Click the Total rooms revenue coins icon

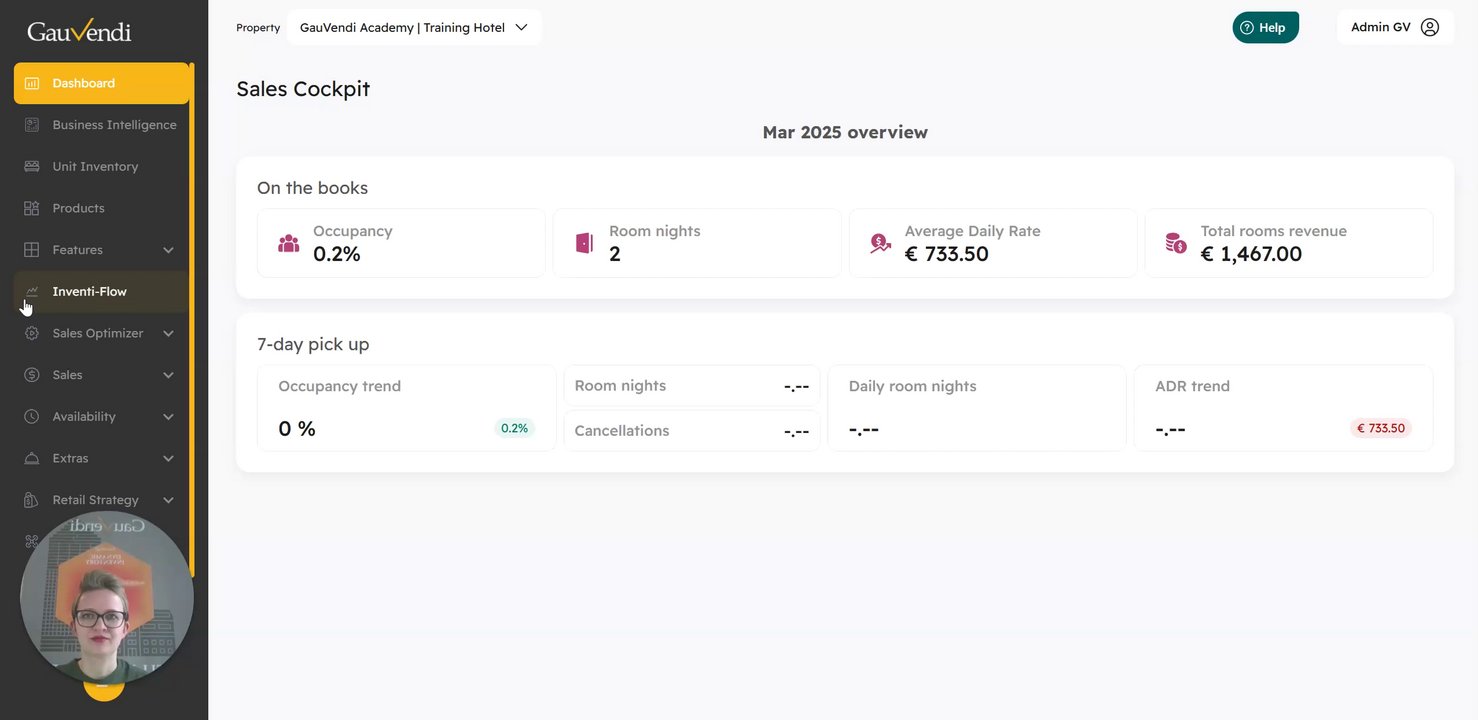(1176, 243)
